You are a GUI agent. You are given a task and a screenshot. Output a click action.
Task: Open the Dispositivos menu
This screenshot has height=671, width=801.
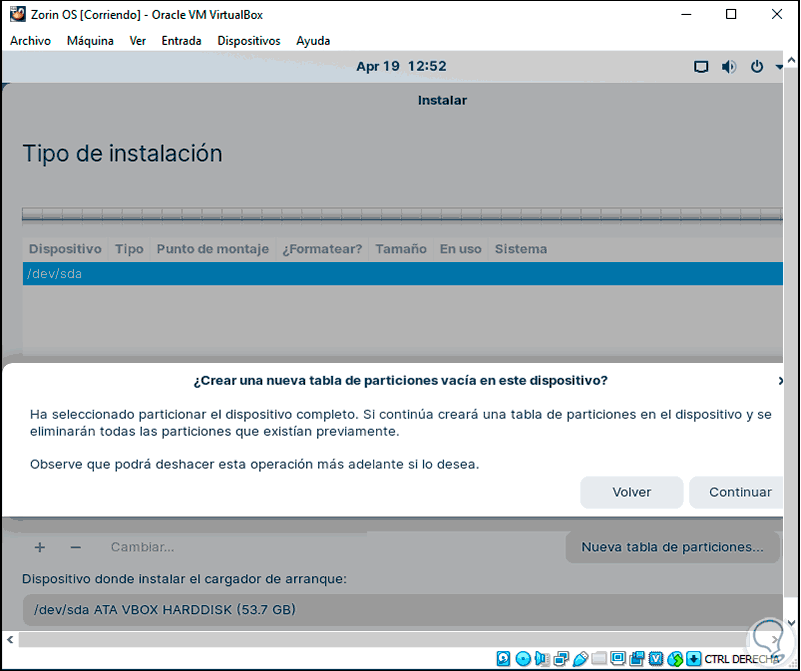pyautogui.click(x=249, y=41)
